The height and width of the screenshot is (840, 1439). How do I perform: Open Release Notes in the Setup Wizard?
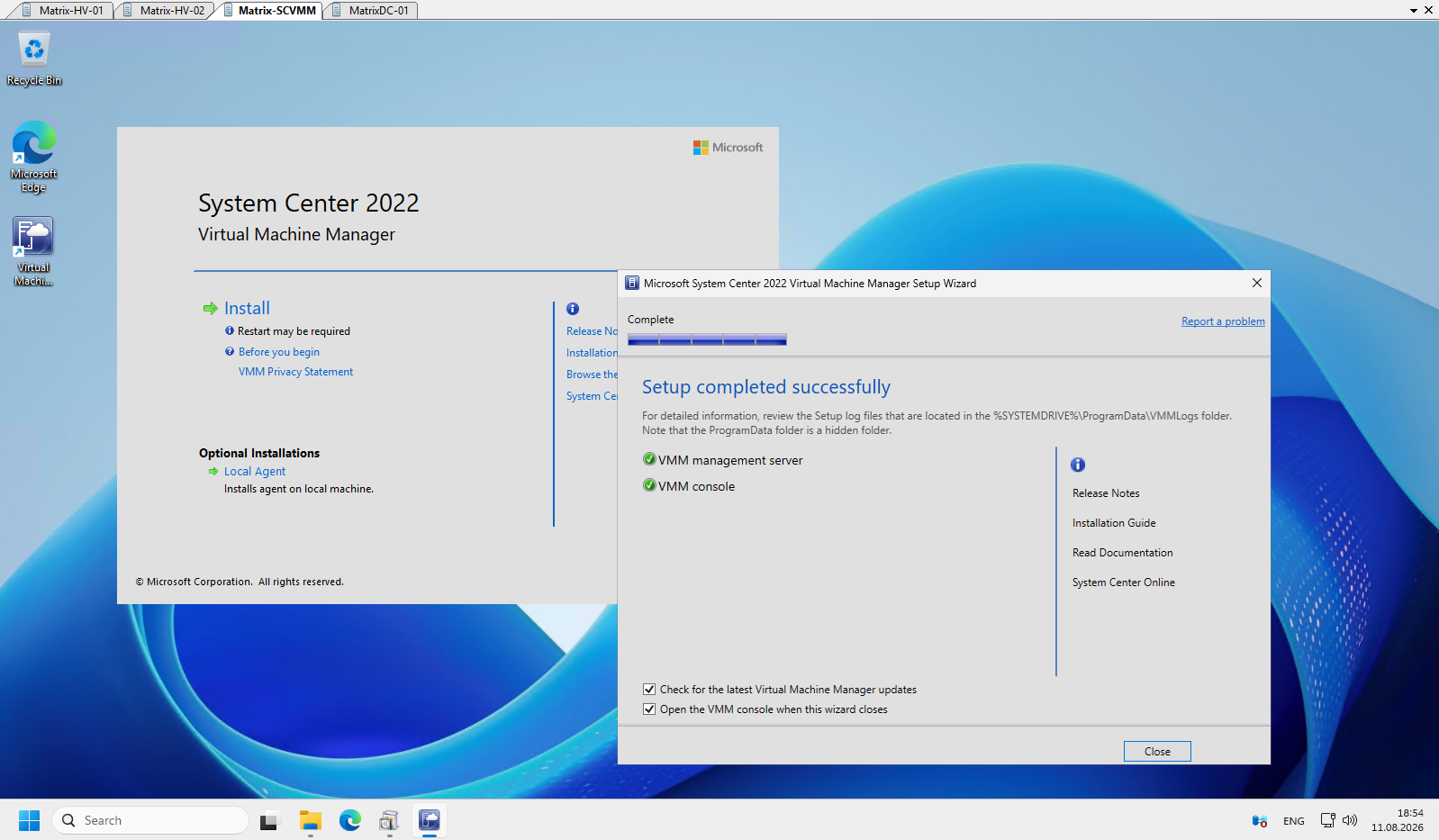coord(1106,493)
